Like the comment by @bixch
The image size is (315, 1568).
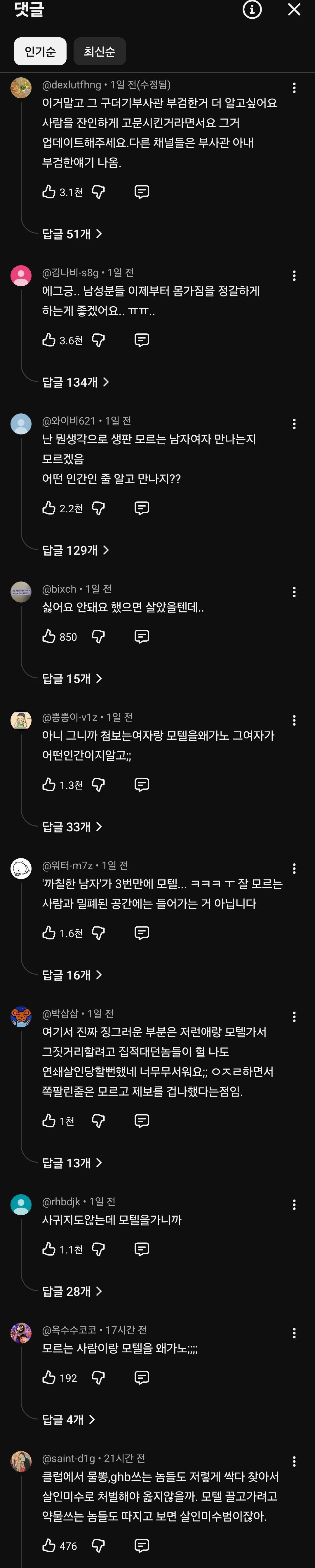[49, 636]
